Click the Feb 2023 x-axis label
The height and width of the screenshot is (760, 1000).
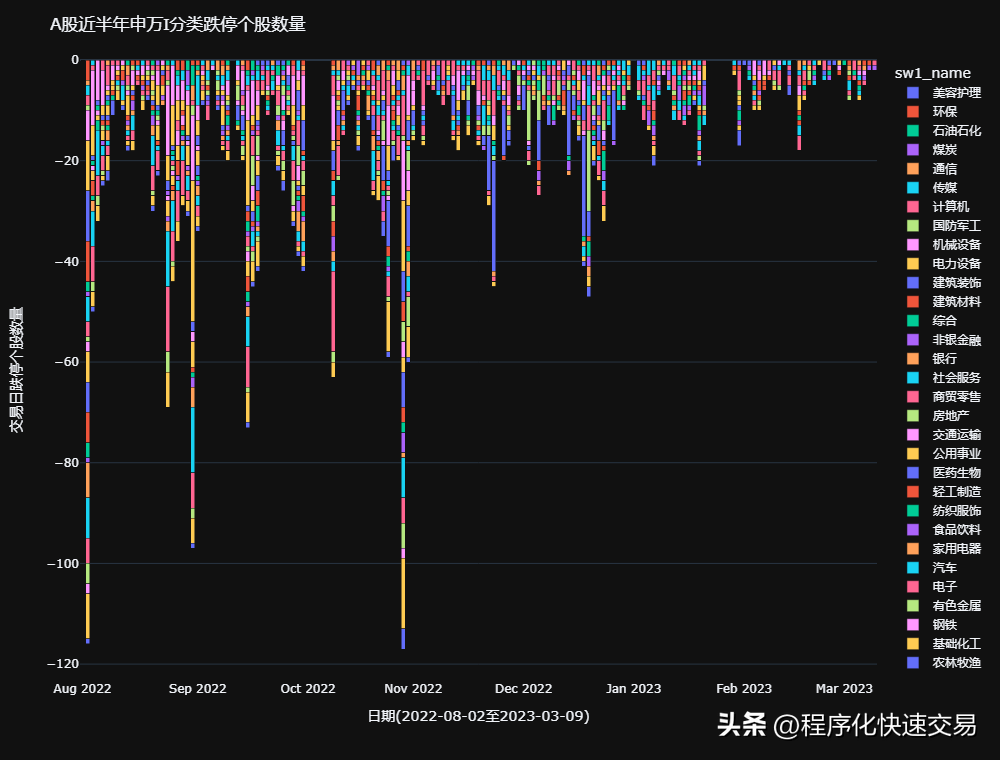pos(744,689)
